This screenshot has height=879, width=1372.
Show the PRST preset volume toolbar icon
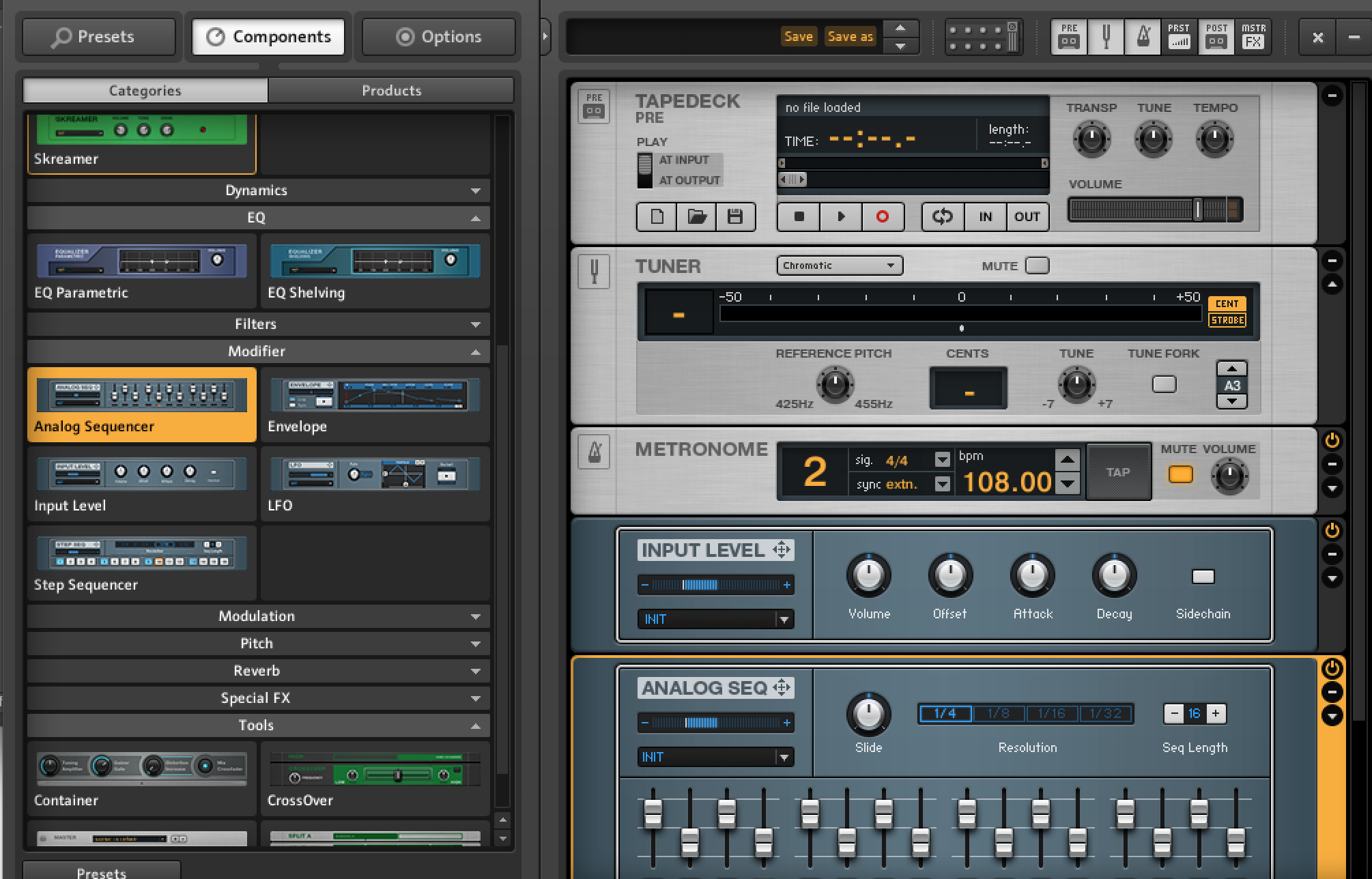tap(1179, 37)
